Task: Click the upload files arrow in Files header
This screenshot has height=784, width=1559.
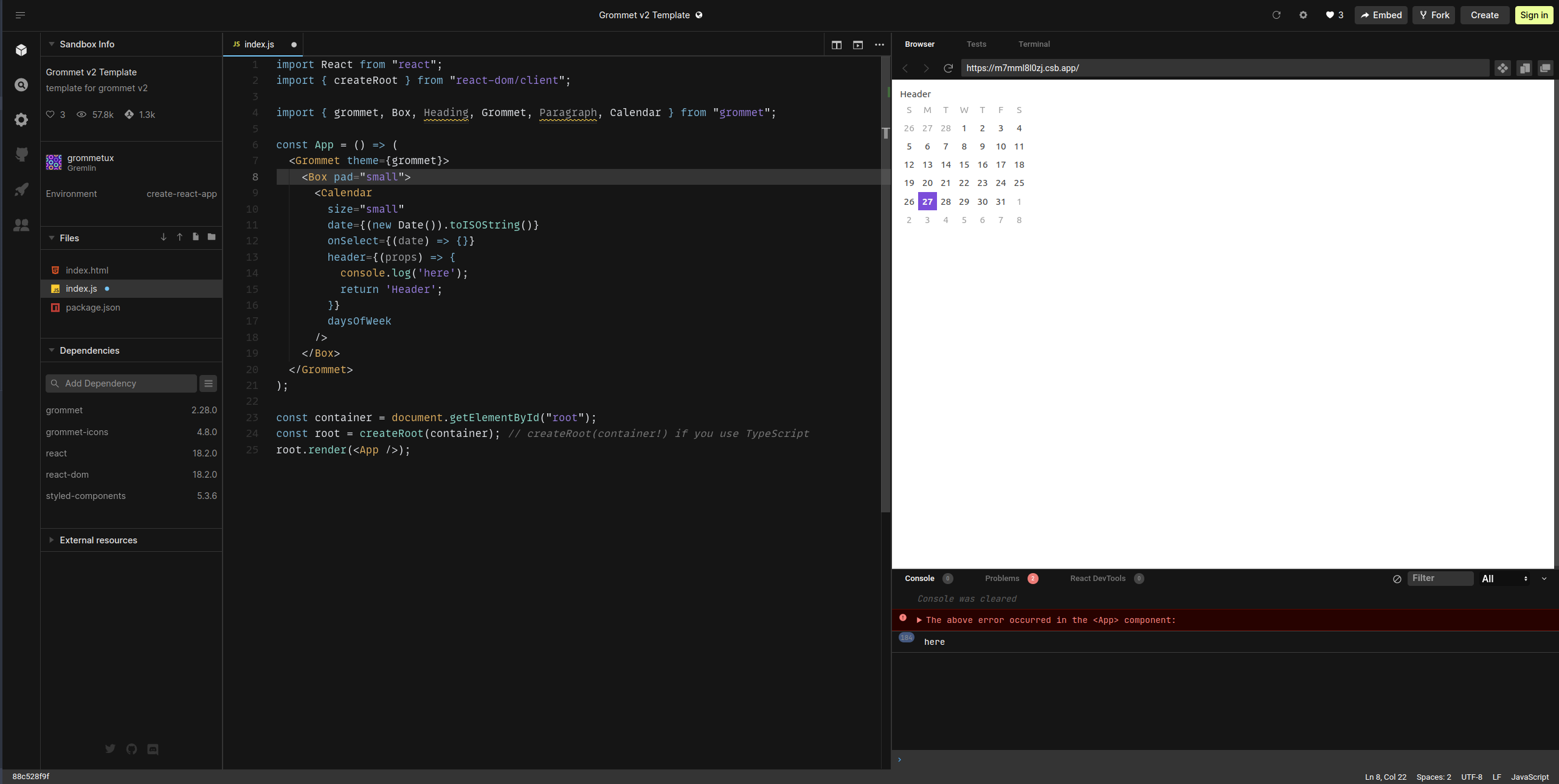Action: coord(180,237)
